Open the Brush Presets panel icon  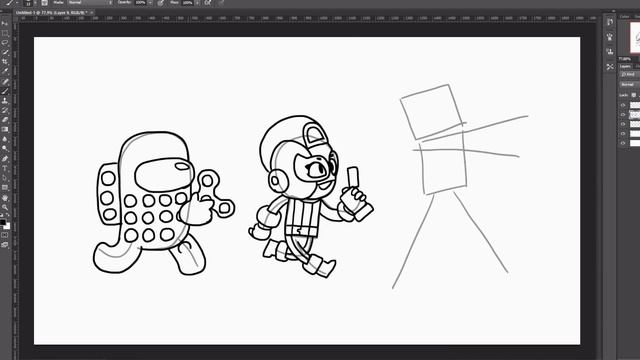pyautogui.click(x=610, y=37)
